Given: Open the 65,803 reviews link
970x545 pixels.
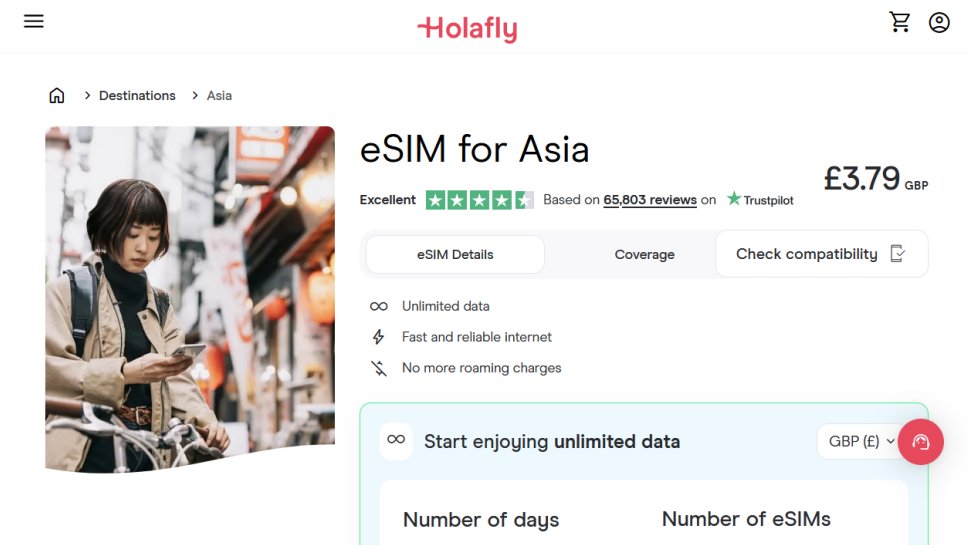Looking at the screenshot, I should (x=650, y=200).
